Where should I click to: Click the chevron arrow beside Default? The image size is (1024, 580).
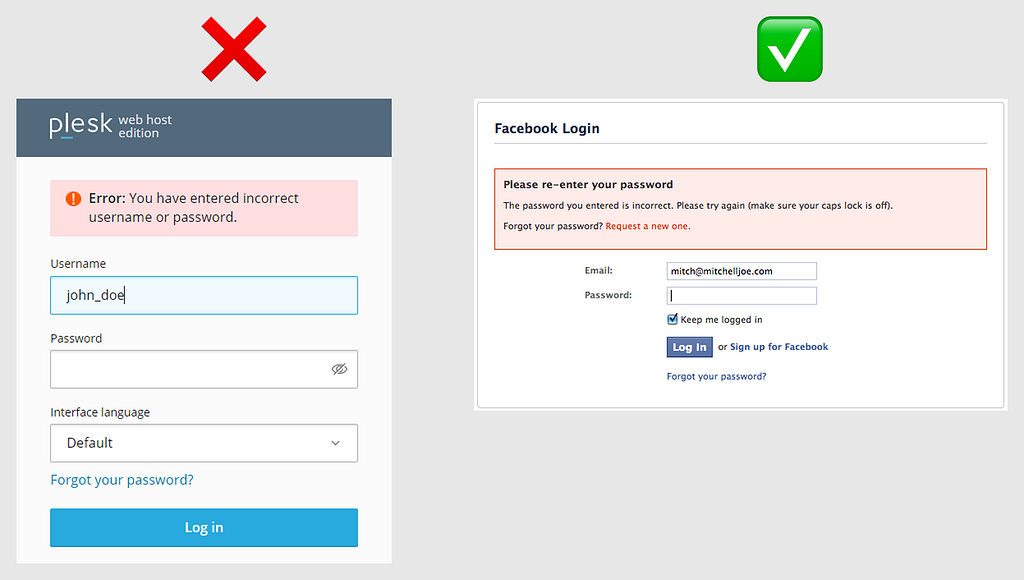tap(335, 443)
